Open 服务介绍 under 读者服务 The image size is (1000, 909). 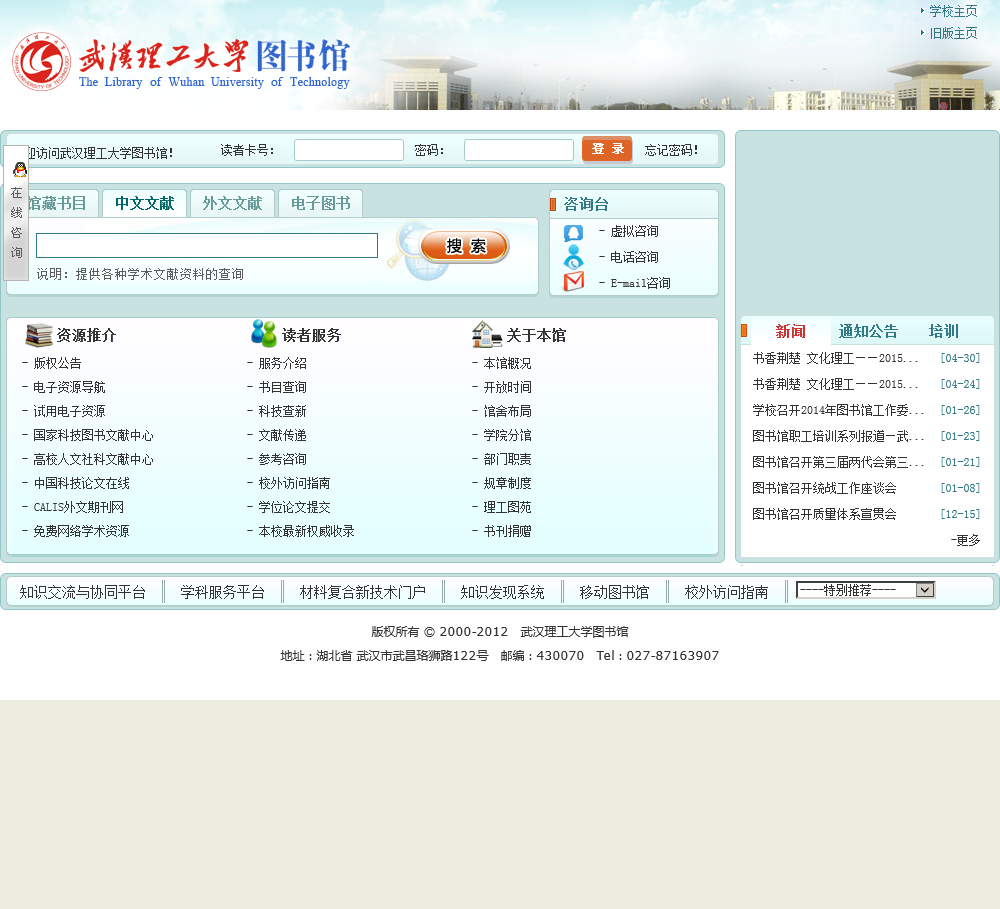pyautogui.click(x=283, y=363)
